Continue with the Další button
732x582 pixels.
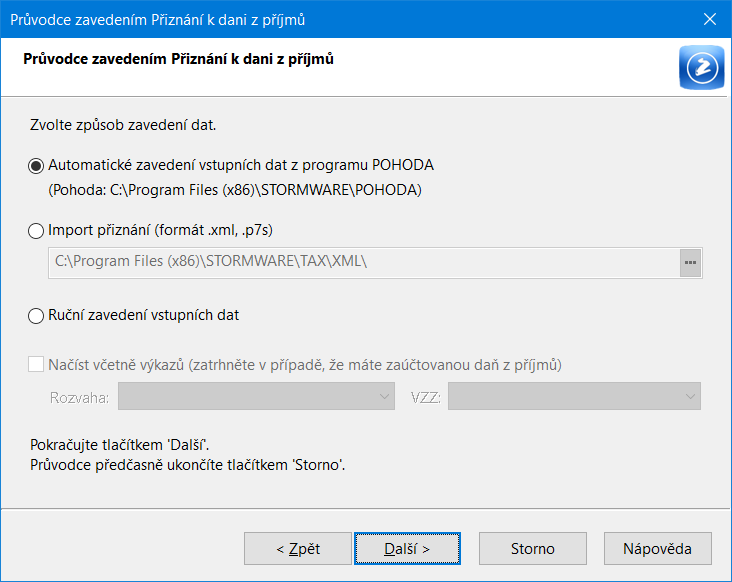407,548
